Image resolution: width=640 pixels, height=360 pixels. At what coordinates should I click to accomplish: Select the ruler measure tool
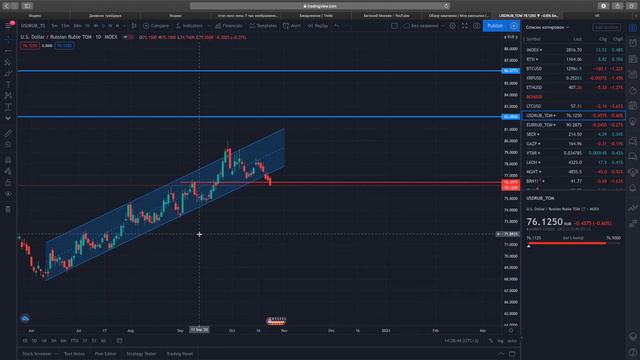[x=8, y=133]
